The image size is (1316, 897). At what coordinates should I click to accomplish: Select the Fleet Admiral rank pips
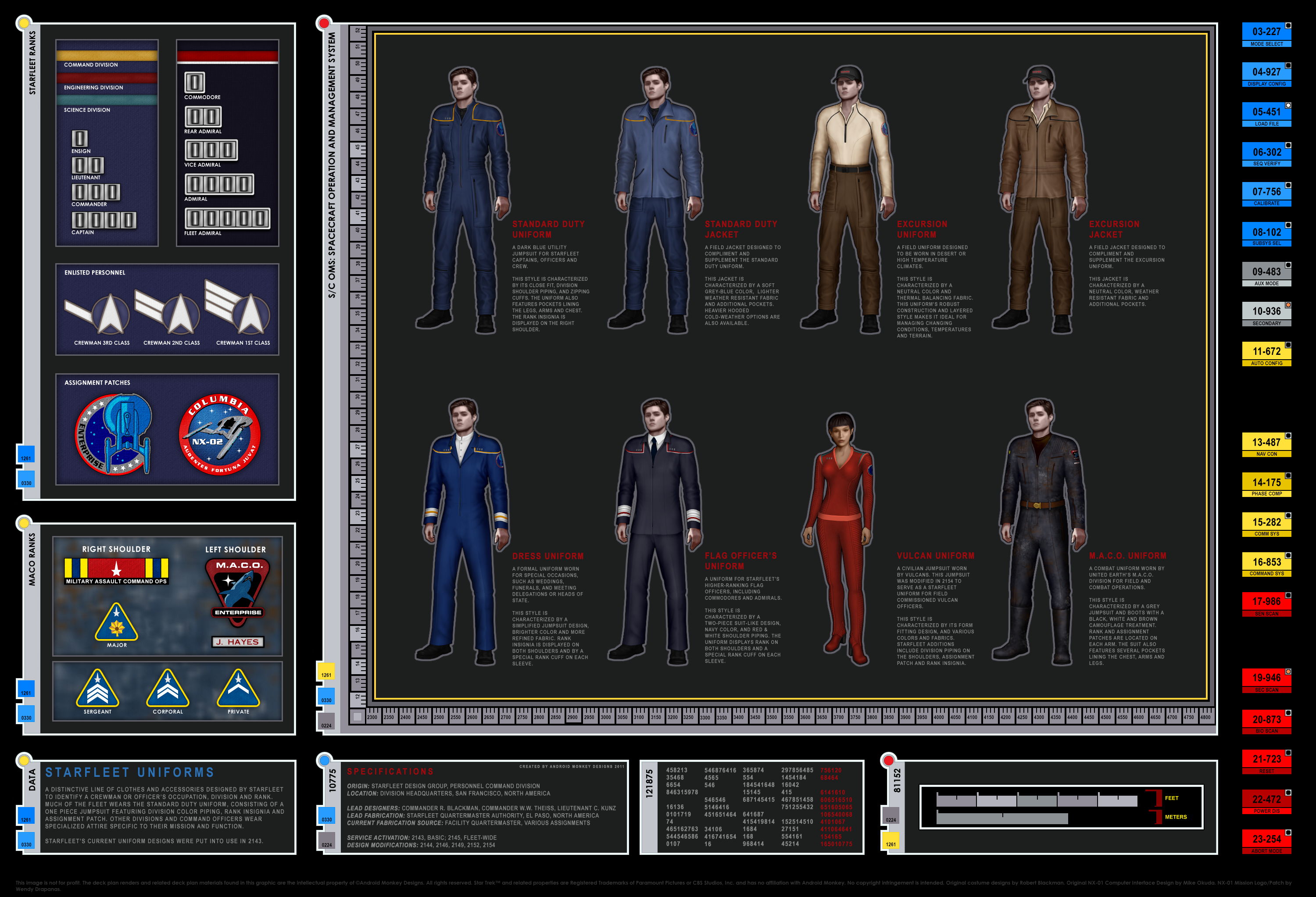click(x=227, y=218)
